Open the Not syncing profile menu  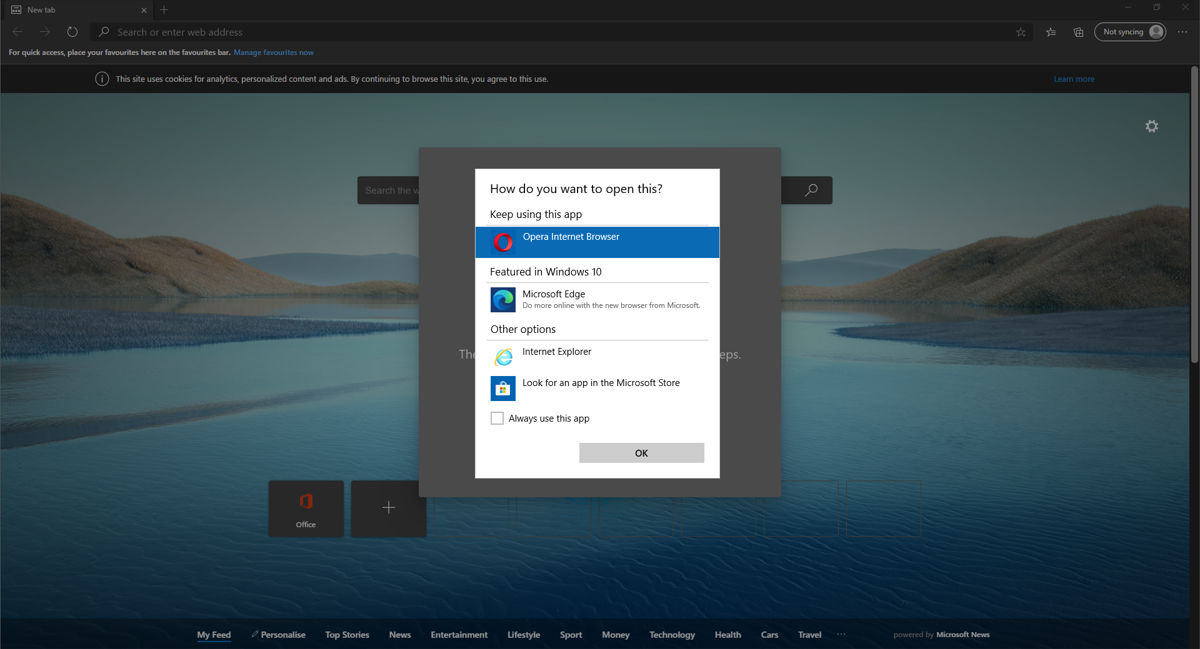click(x=1130, y=32)
